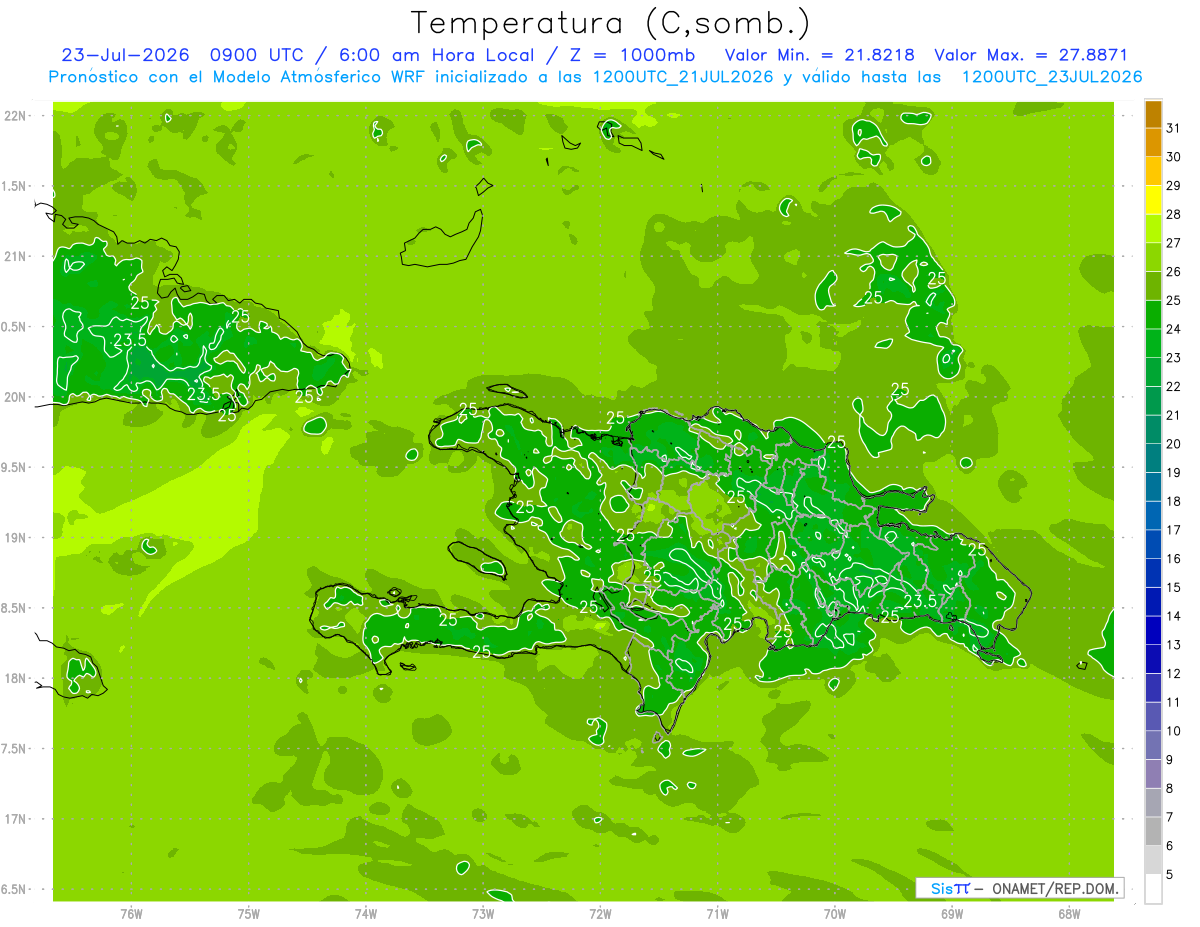The image size is (1200, 927).
Task: Click the "72W" longitude axis label
Action: (x=600, y=913)
